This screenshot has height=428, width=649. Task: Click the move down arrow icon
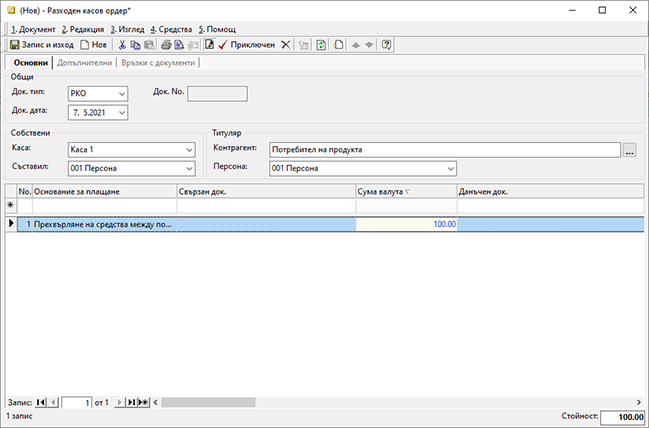(369, 45)
